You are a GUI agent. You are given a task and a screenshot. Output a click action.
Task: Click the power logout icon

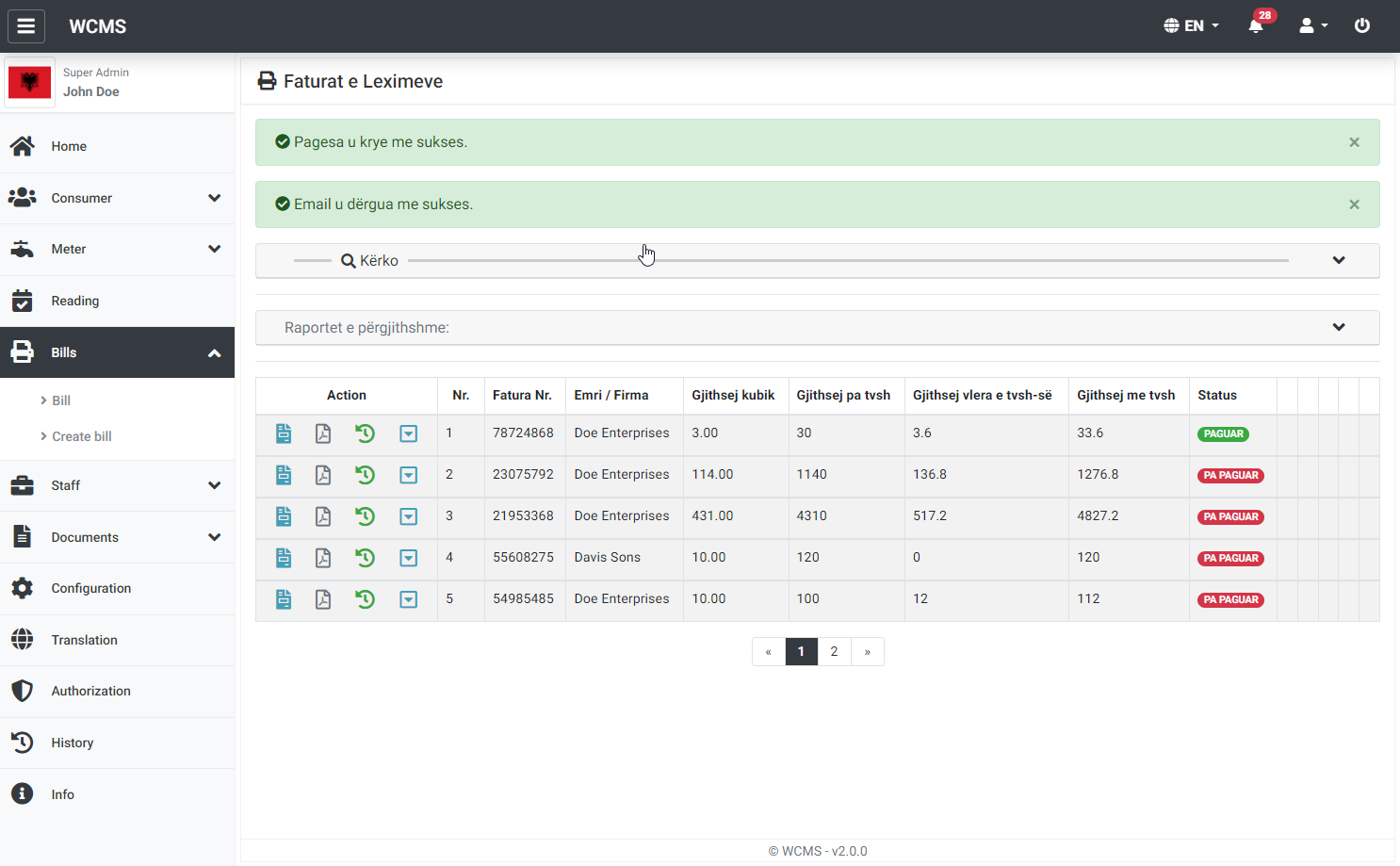click(1362, 25)
